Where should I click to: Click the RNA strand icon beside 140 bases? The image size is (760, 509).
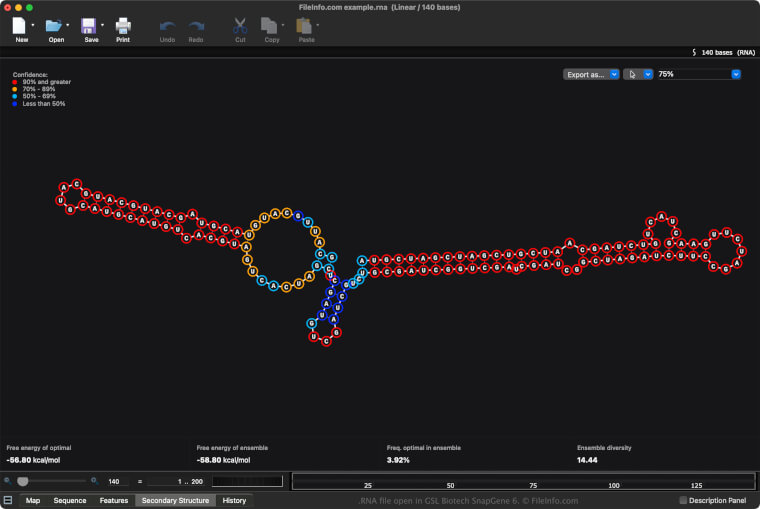[694, 52]
